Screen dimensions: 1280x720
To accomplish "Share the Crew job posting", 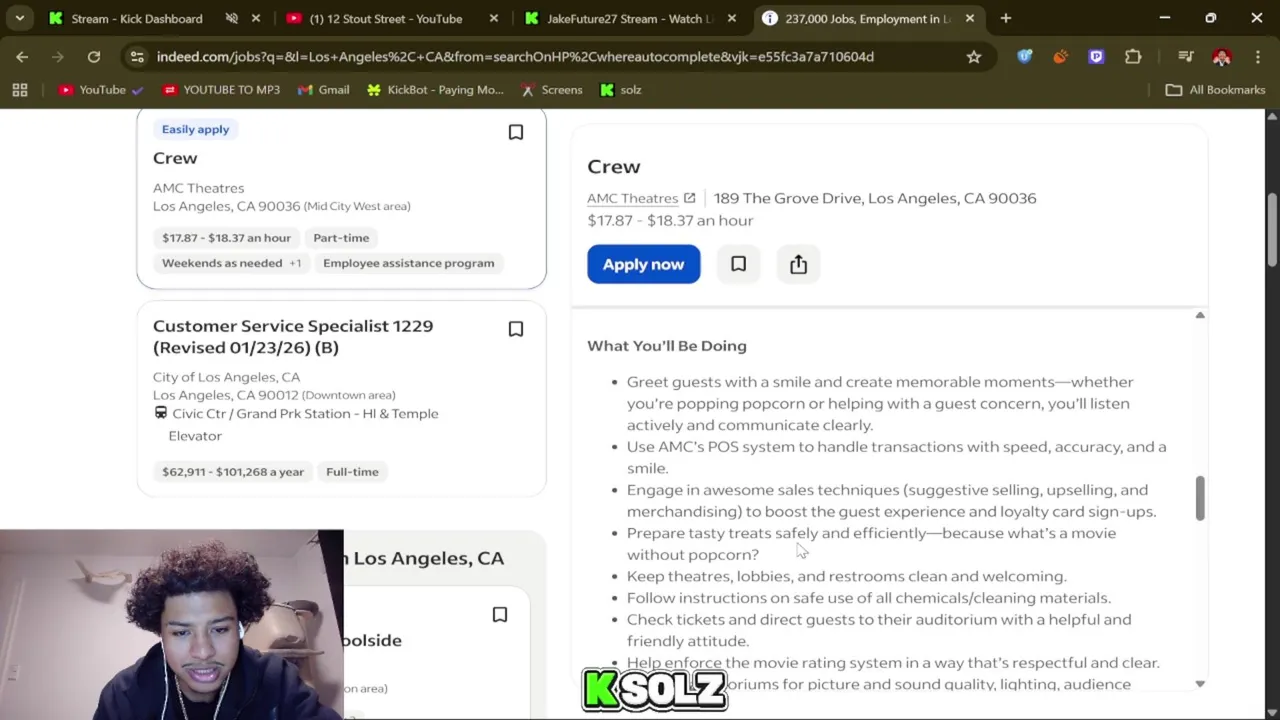I will tap(798, 264).
